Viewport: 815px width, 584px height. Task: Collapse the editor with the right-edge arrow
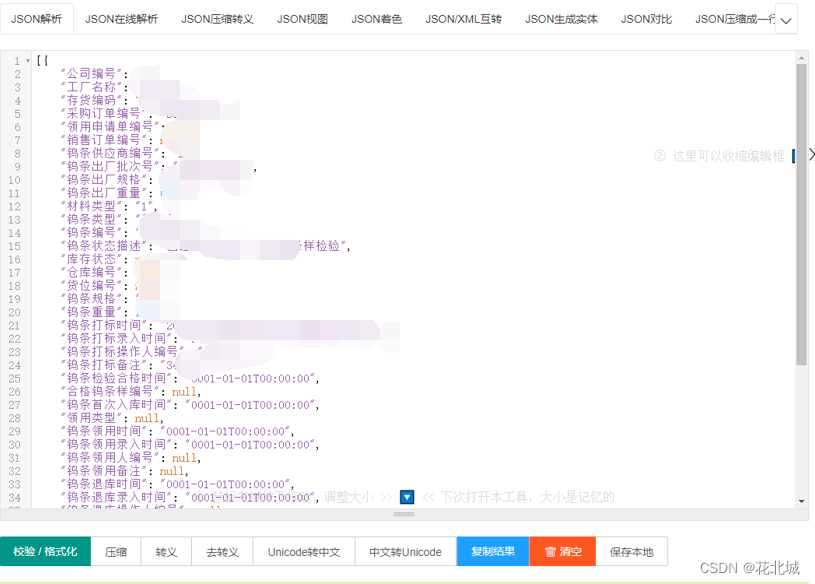point(810,155)
